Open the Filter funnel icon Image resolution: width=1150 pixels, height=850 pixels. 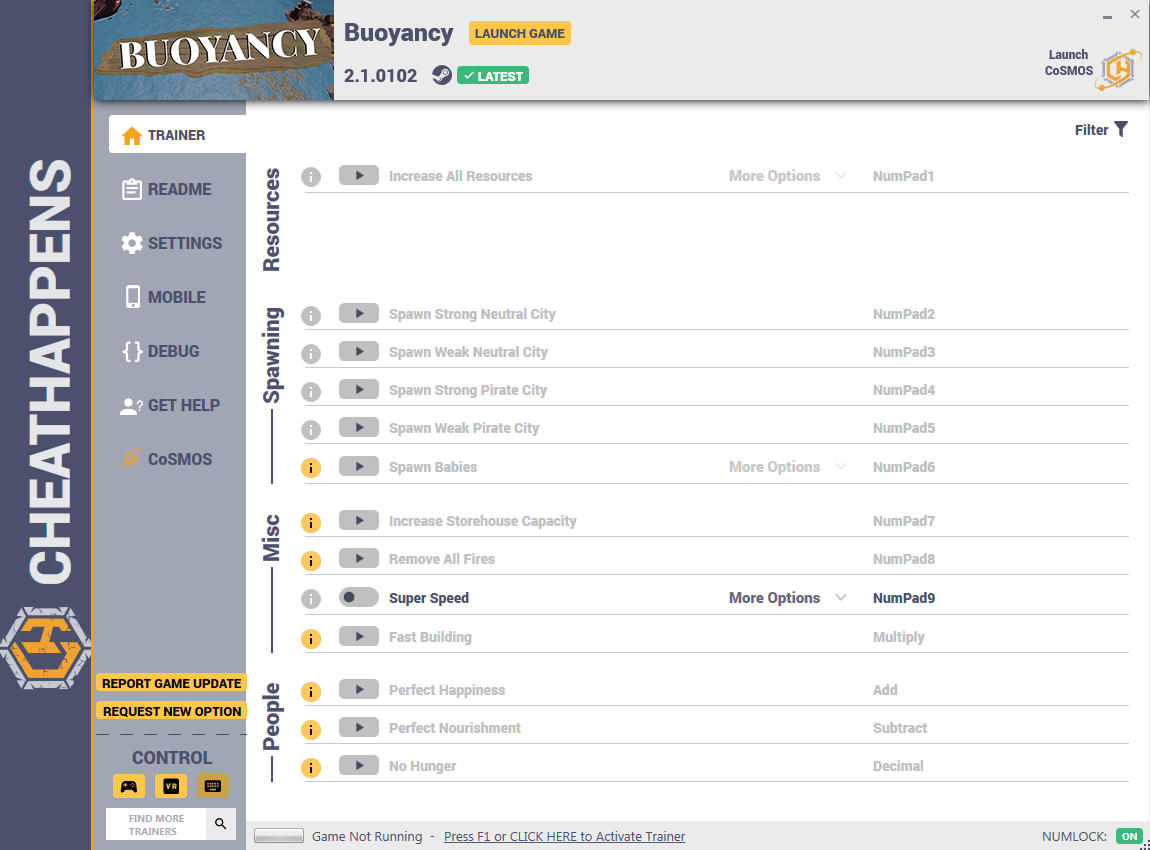click(1121, 130)
